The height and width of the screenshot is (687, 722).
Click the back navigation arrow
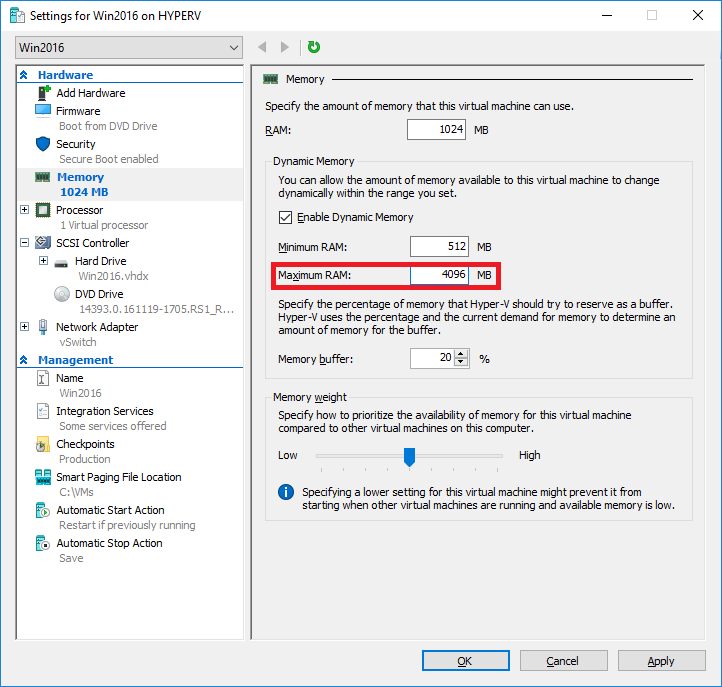[x=262, y=47]
